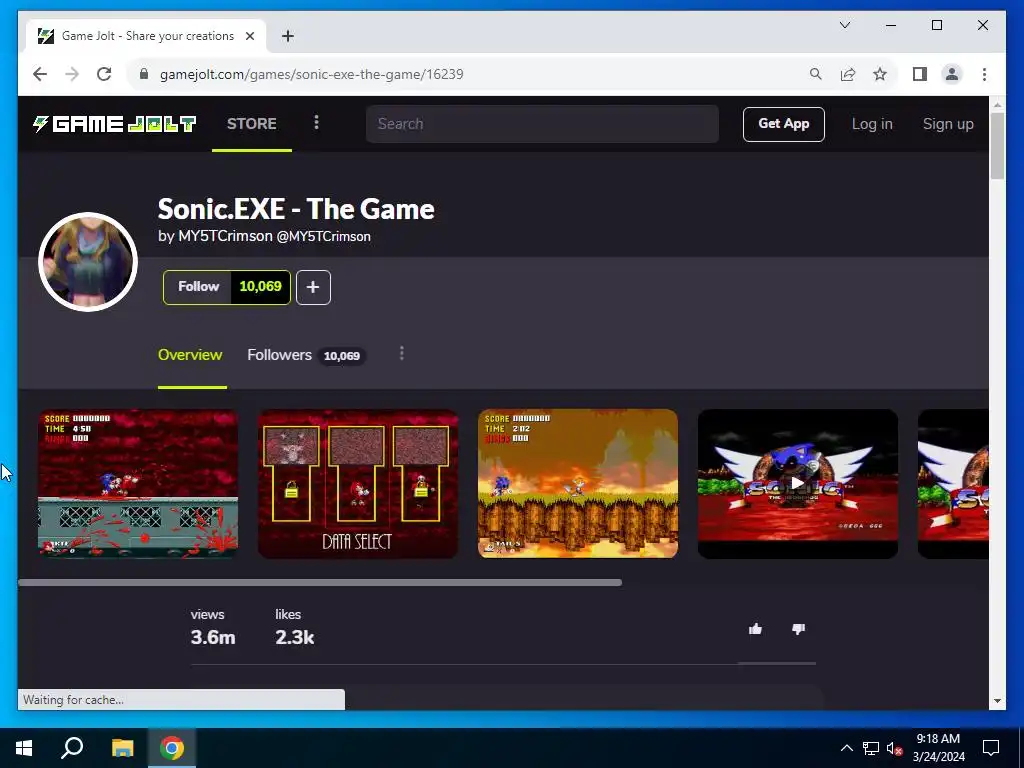Like the game with thumbs up
Screen dimensions: 1024x768
pyautogui.click(x=756, y=629)
